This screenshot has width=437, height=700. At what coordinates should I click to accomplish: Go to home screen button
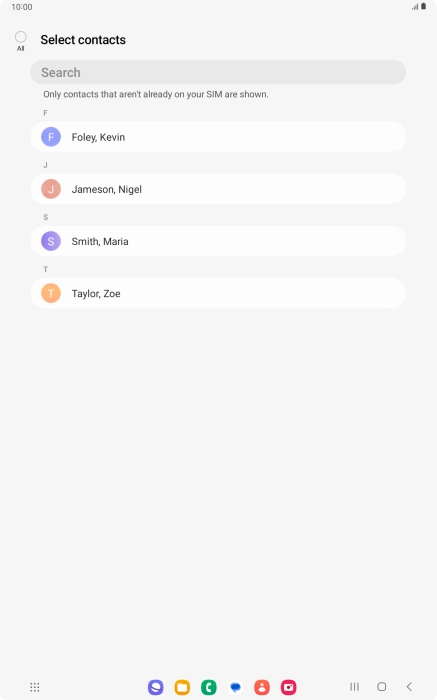pos(382,687)
